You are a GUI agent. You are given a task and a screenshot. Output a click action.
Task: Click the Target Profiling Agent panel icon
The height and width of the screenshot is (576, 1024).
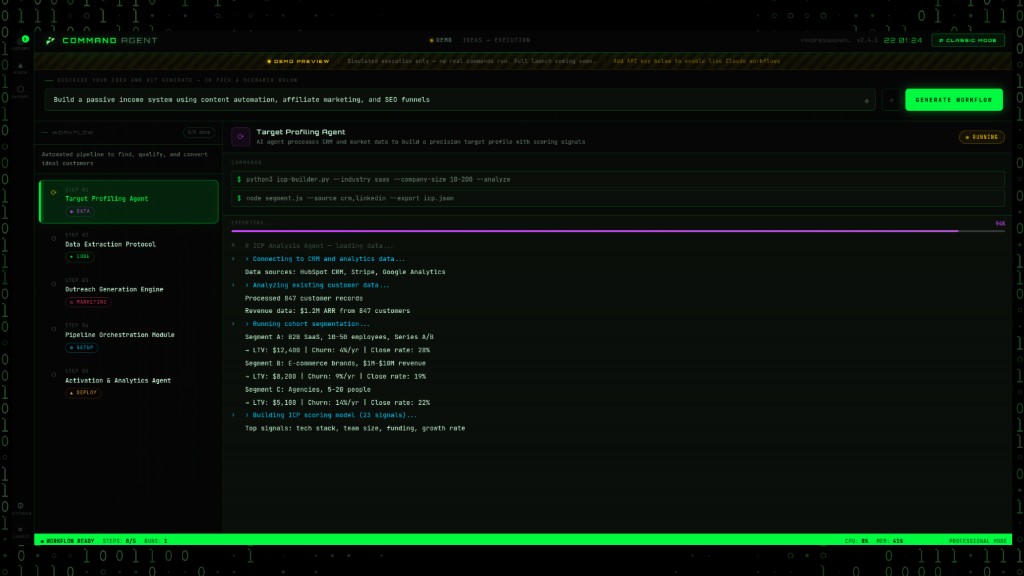point(240,135)
